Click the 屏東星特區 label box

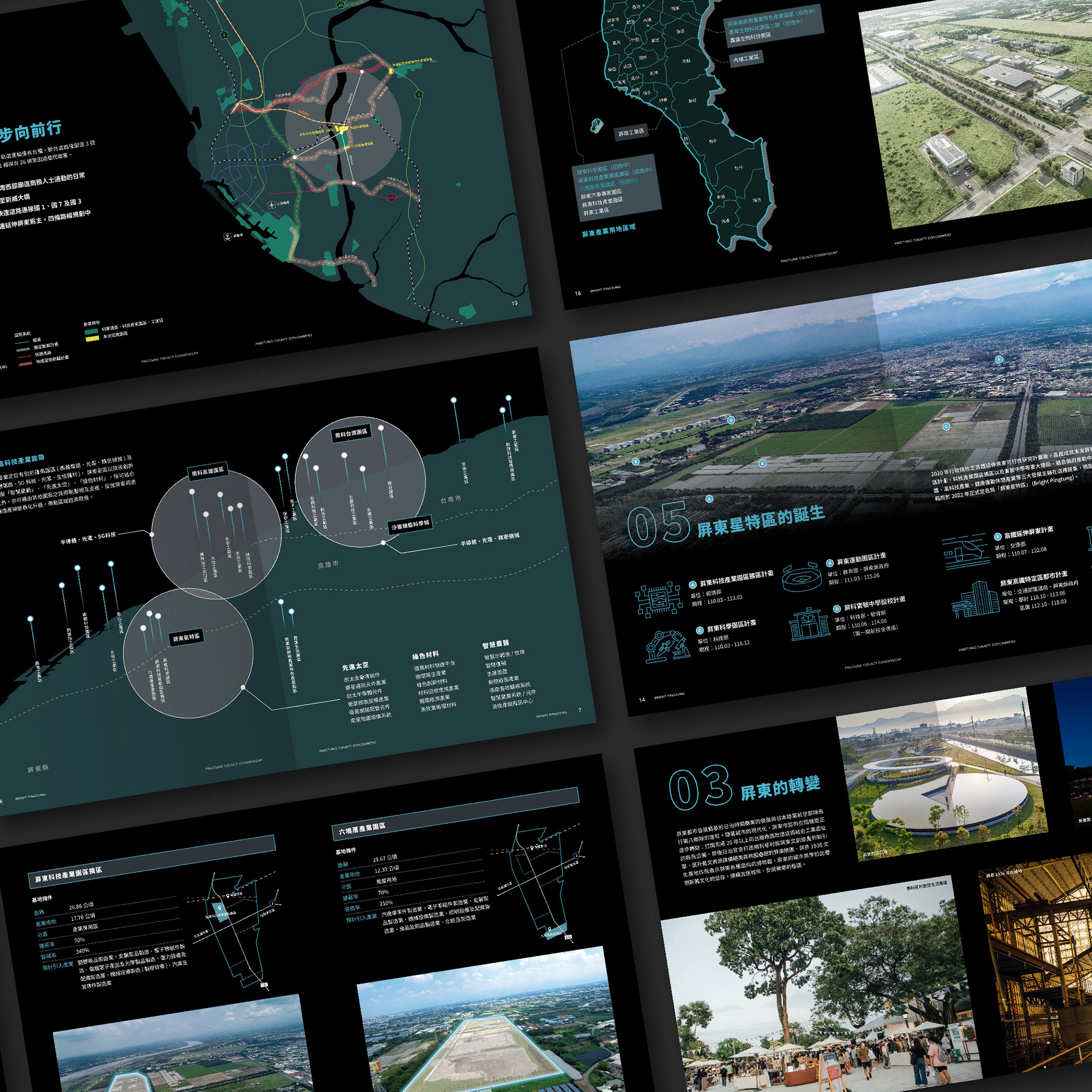186,637
